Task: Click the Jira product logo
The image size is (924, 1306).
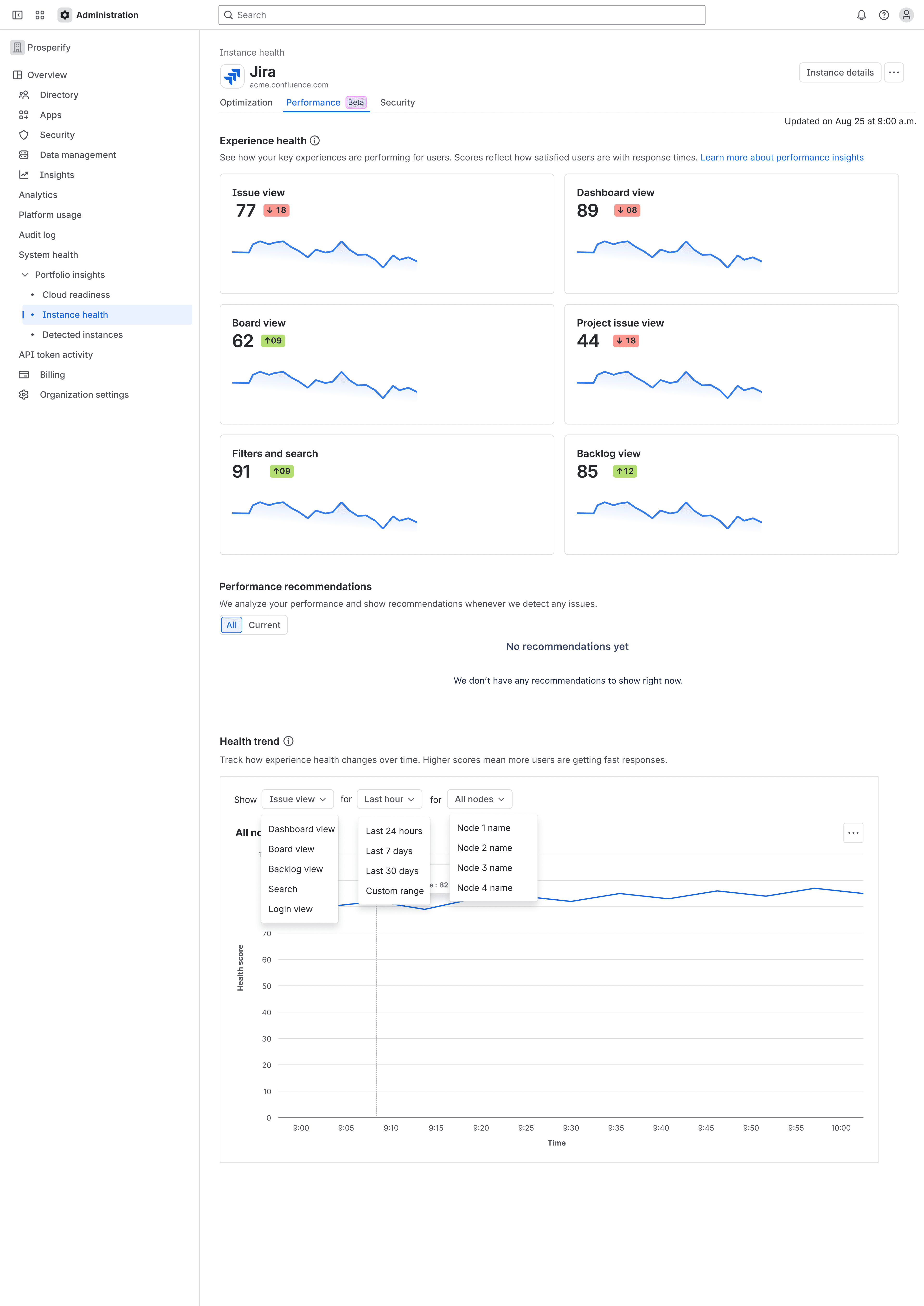Action: [x=232, y=76]
